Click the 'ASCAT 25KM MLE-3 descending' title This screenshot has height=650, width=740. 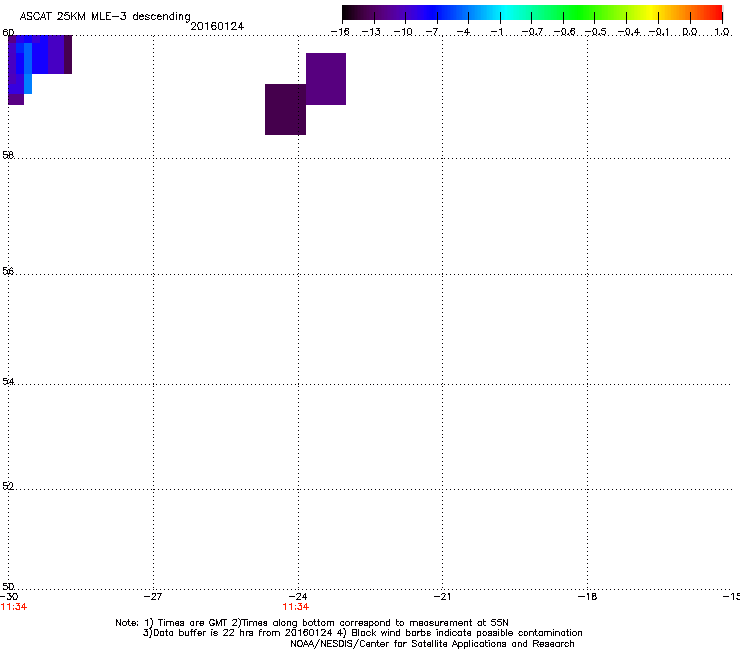point(105,17)
